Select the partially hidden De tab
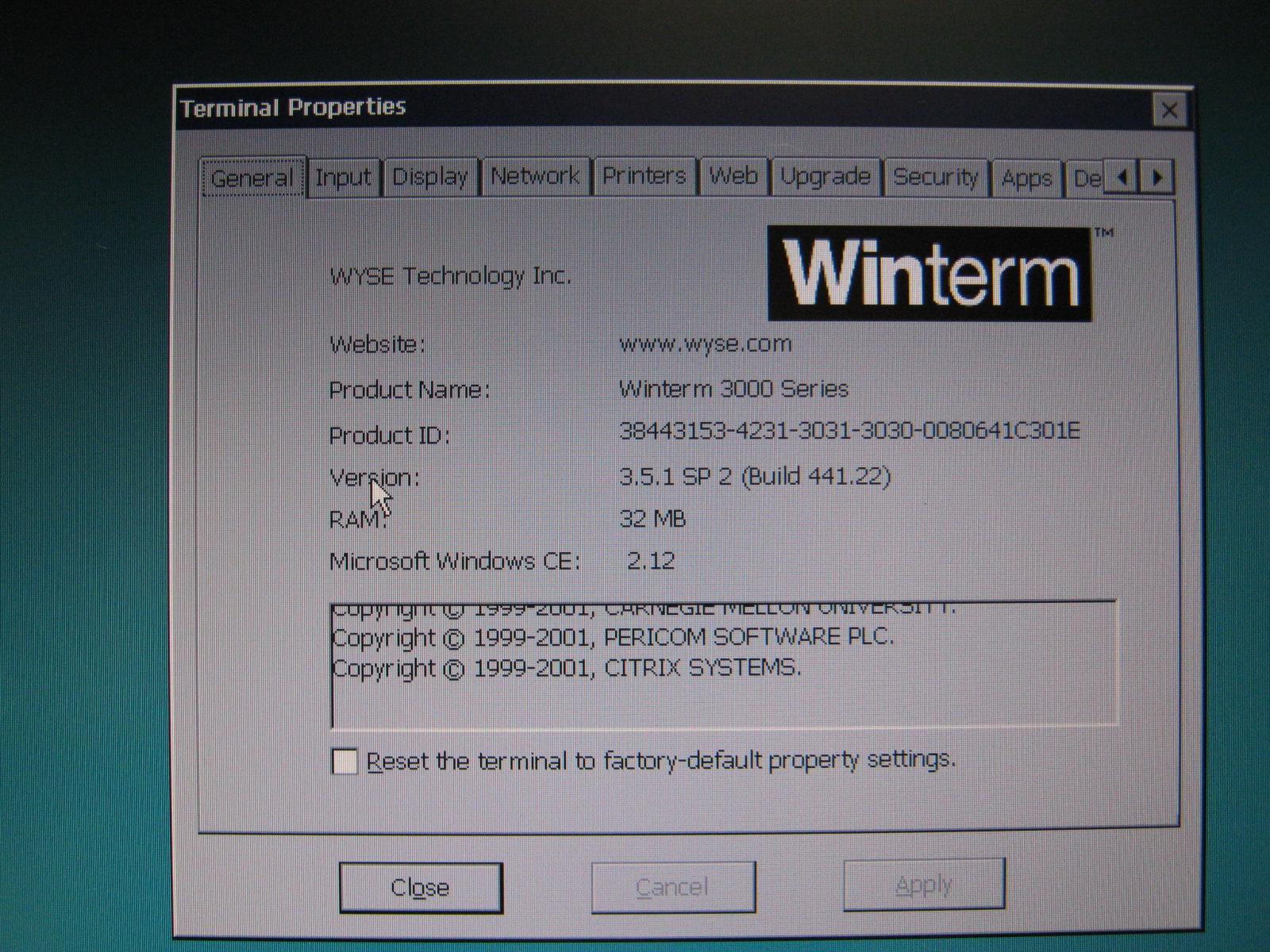This screenshot has width=1270, height=952. (1087, 178)
